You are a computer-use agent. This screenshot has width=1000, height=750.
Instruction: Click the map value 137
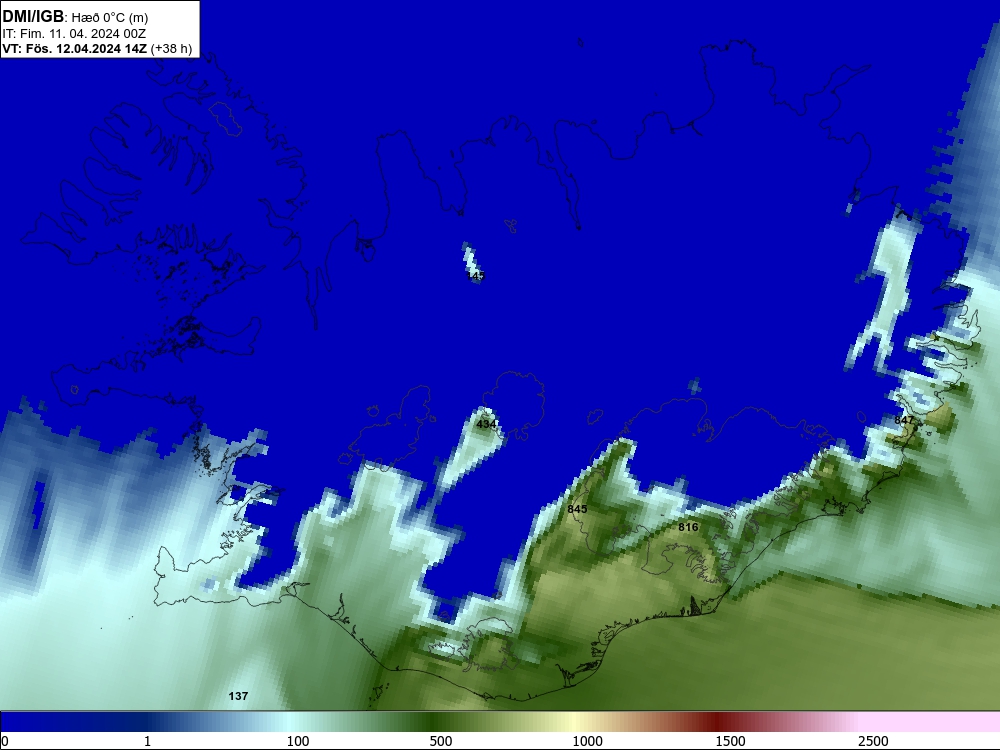click(238, 696)
